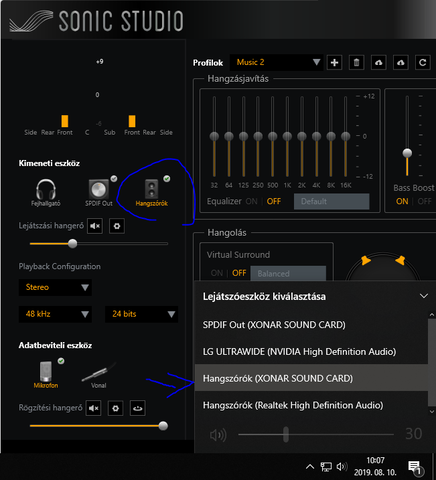
Task: Collapse the Lejátszóeszköz kiválasztása list chevron
Action: (x=424, y=296)
